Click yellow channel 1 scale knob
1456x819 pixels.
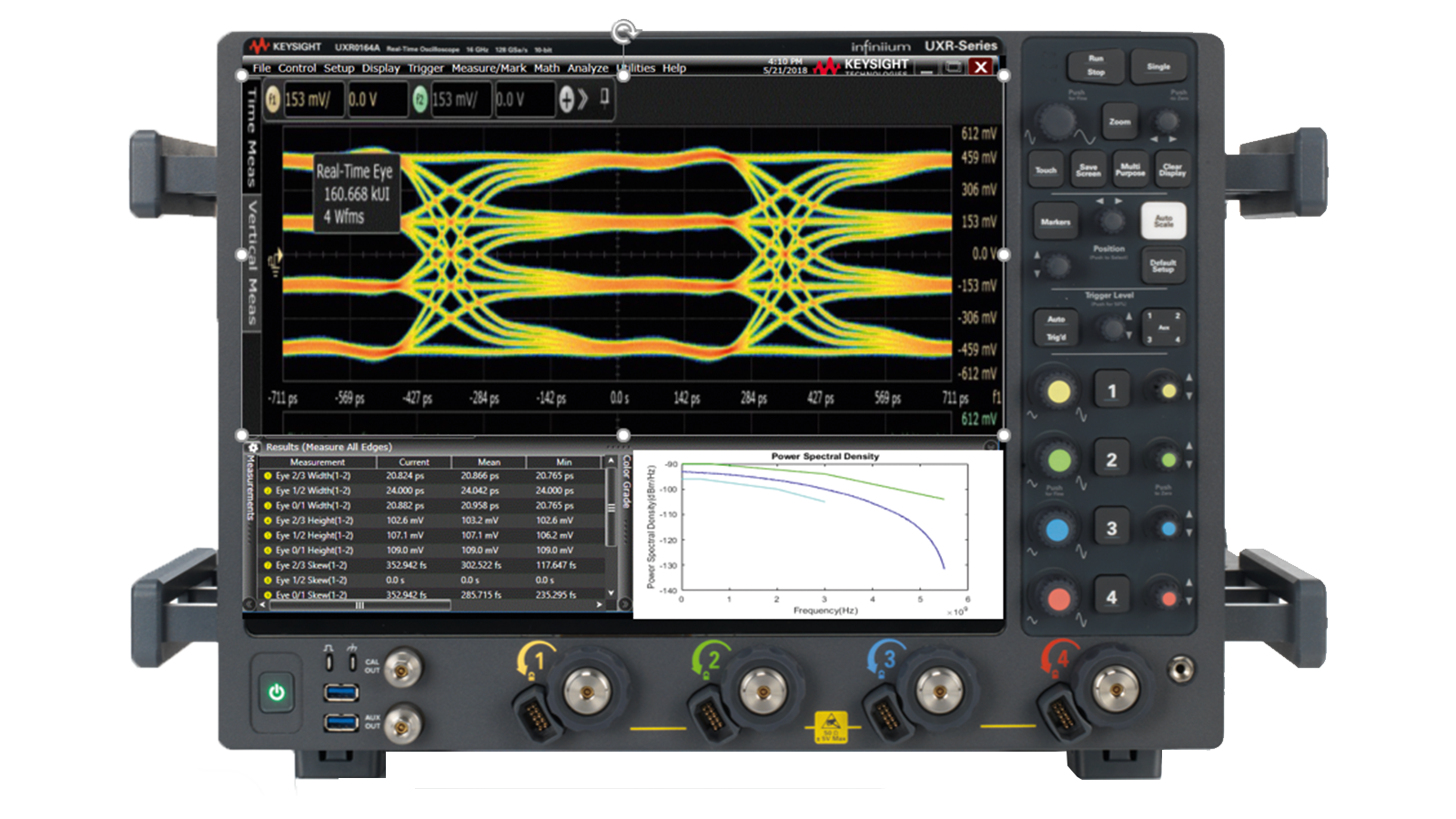pyautogui.click(x=1059, y=391)
